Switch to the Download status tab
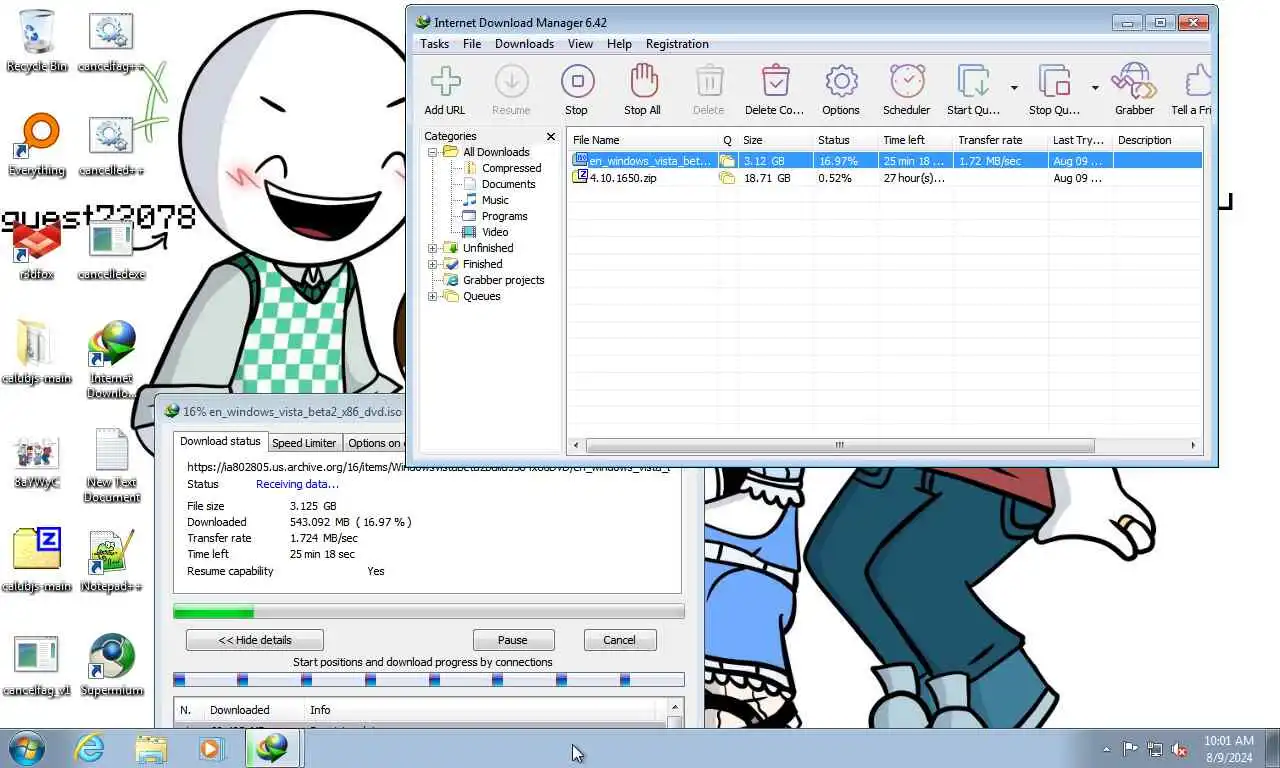The image size is (1280, 768). coord(220,441)
